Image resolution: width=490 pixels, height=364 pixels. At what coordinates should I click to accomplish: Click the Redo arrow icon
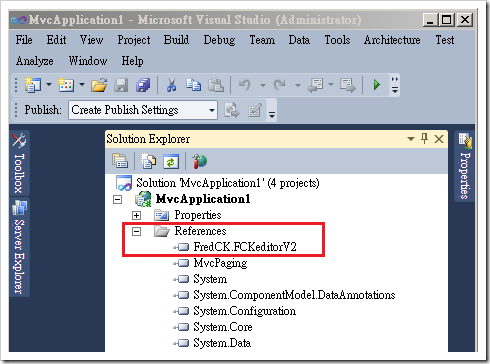[280, 85]
